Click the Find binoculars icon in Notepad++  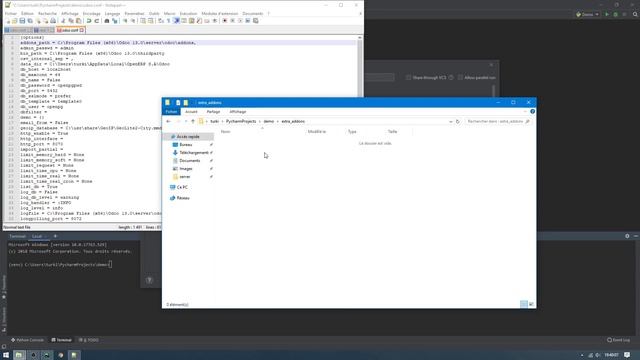[107, 21]
